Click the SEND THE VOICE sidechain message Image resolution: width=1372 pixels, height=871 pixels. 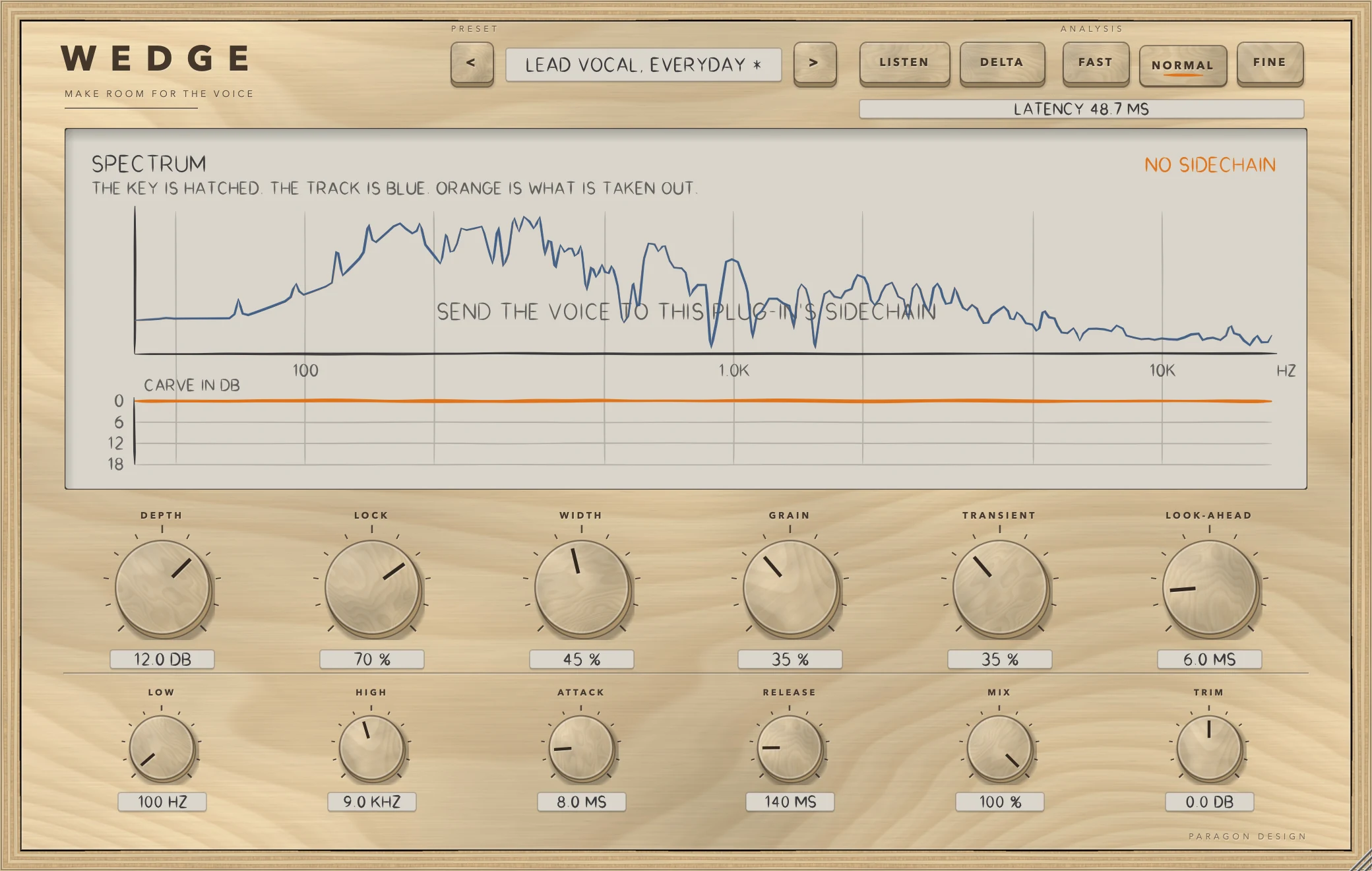[686, 311]
